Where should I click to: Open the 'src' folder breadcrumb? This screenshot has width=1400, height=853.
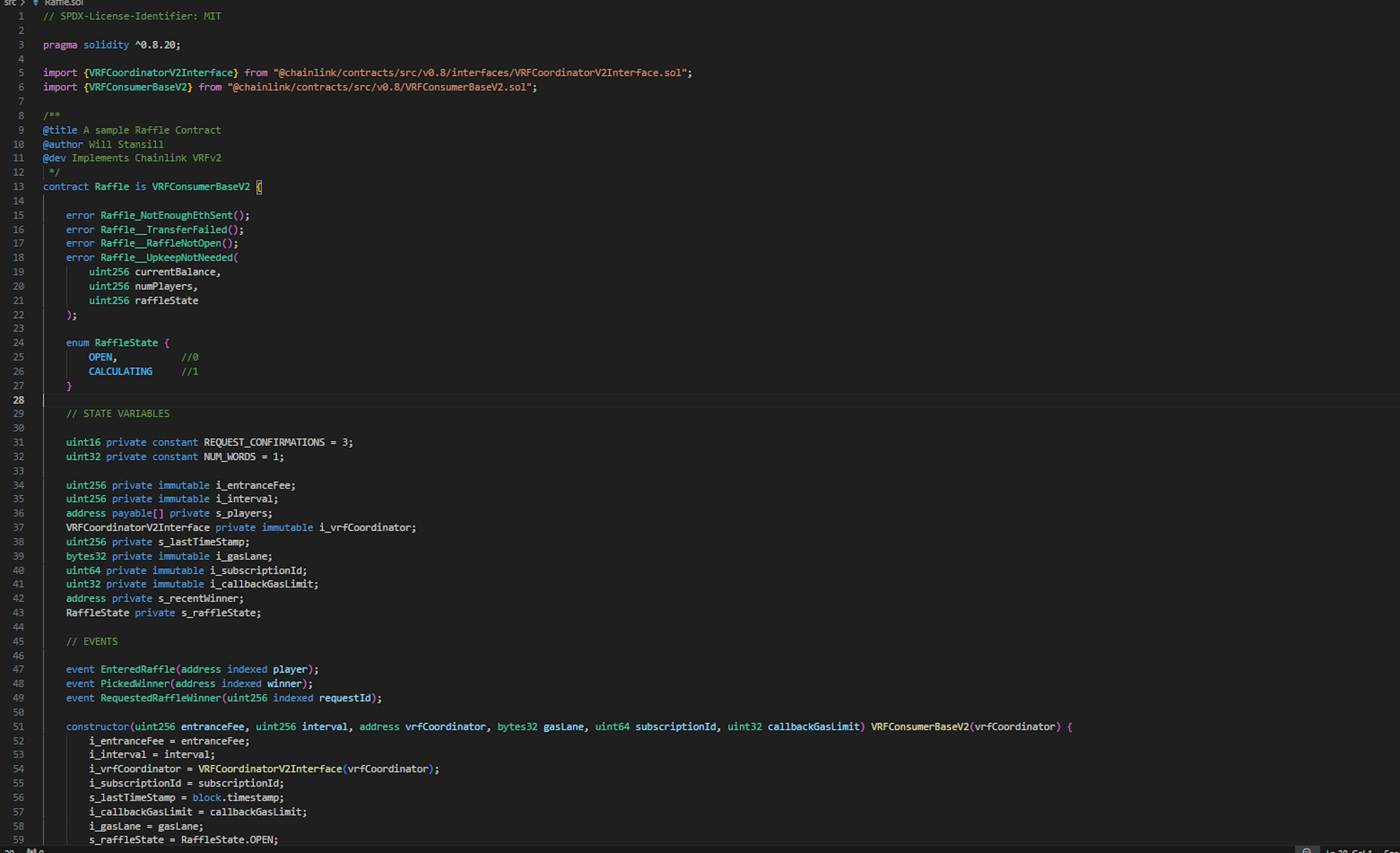pyautogui.click(x=9, y=3)
